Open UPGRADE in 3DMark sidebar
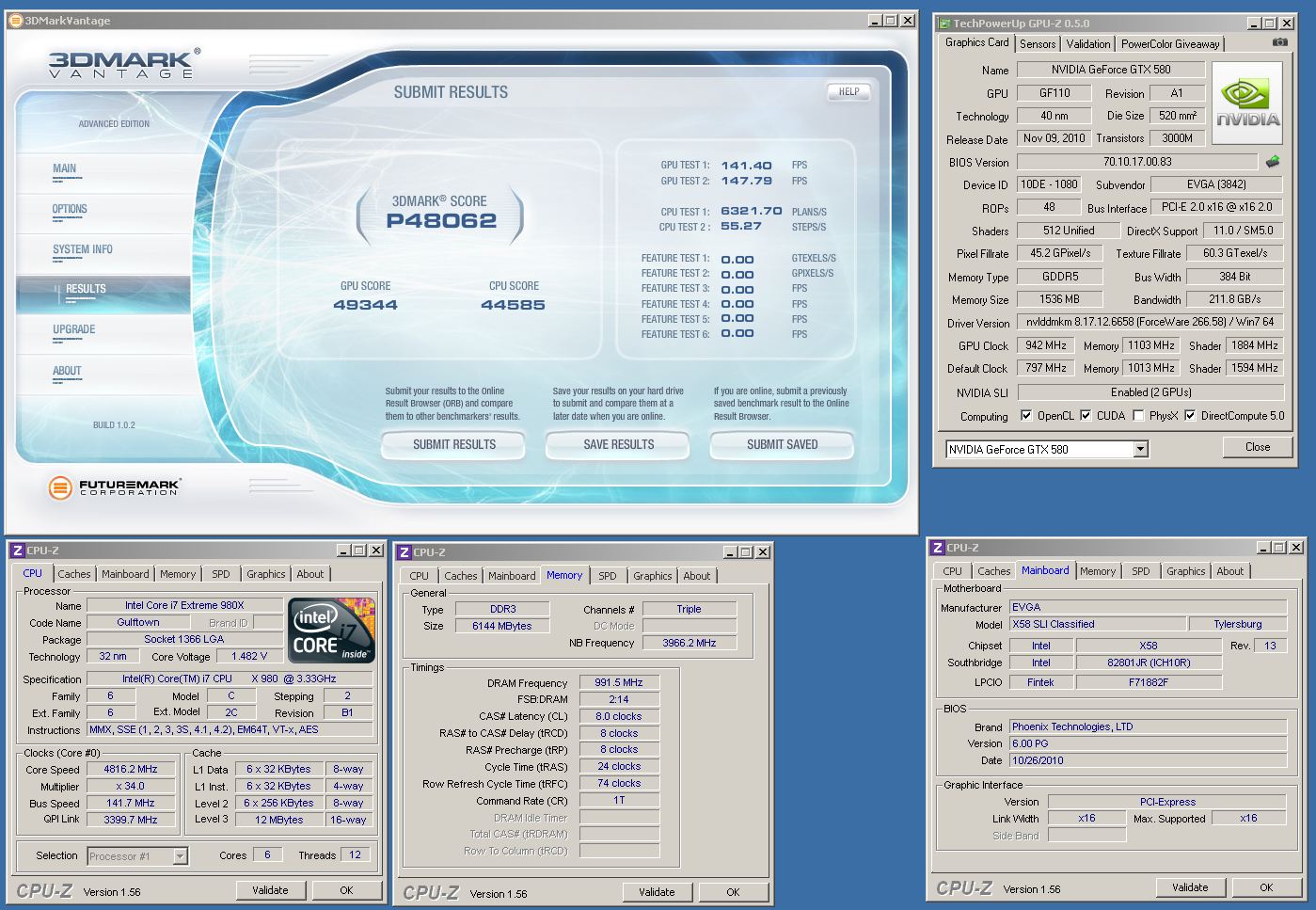 click(x=74, y=329)
